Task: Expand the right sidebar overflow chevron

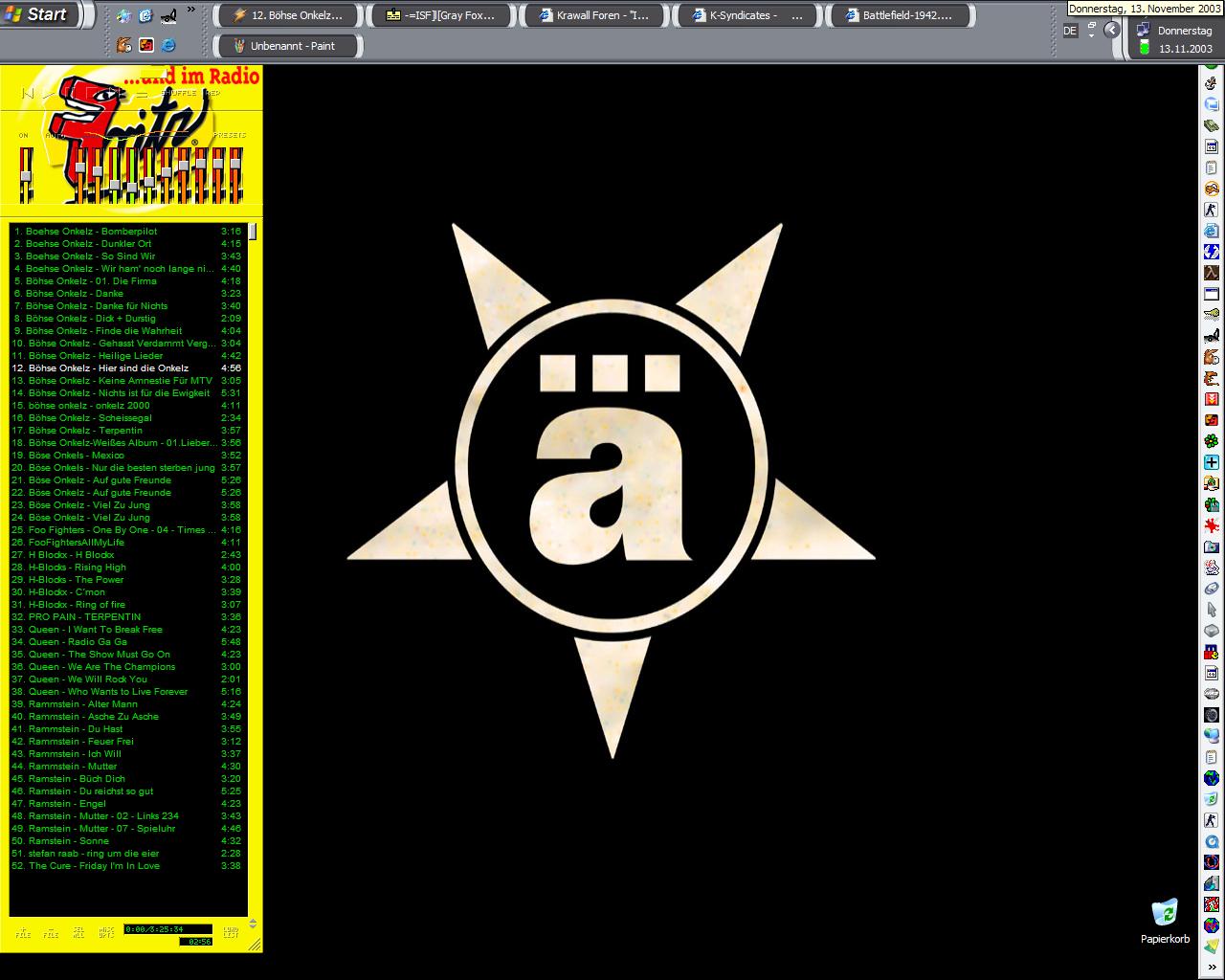Action: click(1212, 967)
